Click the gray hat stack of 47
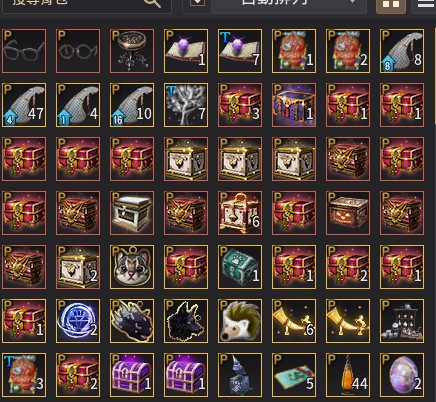The height and width of the screenshot is (402, 436). tap(24, 105)
